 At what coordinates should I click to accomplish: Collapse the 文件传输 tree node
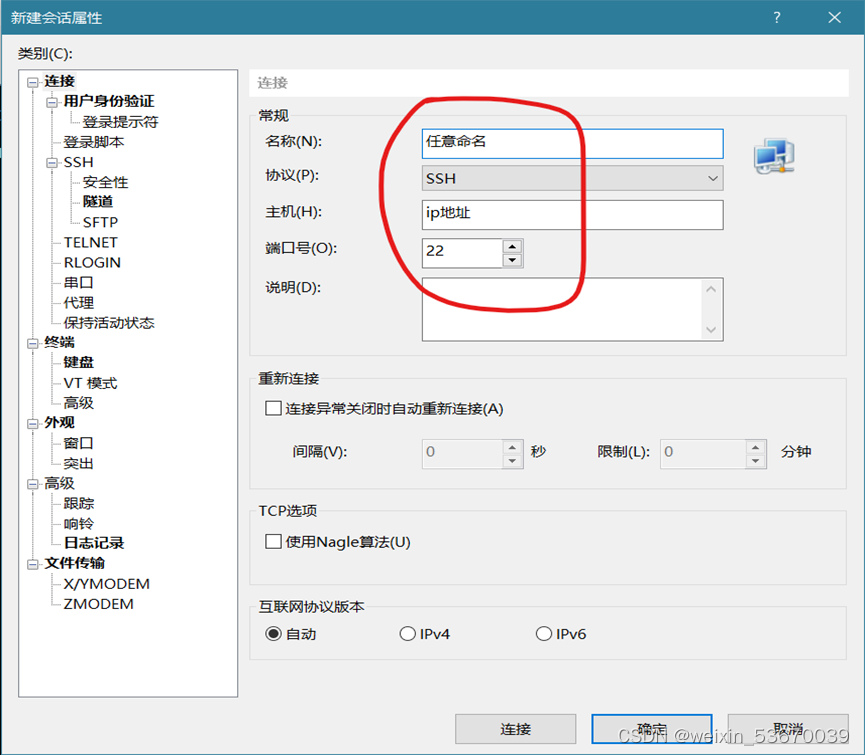tap(33, 564)
